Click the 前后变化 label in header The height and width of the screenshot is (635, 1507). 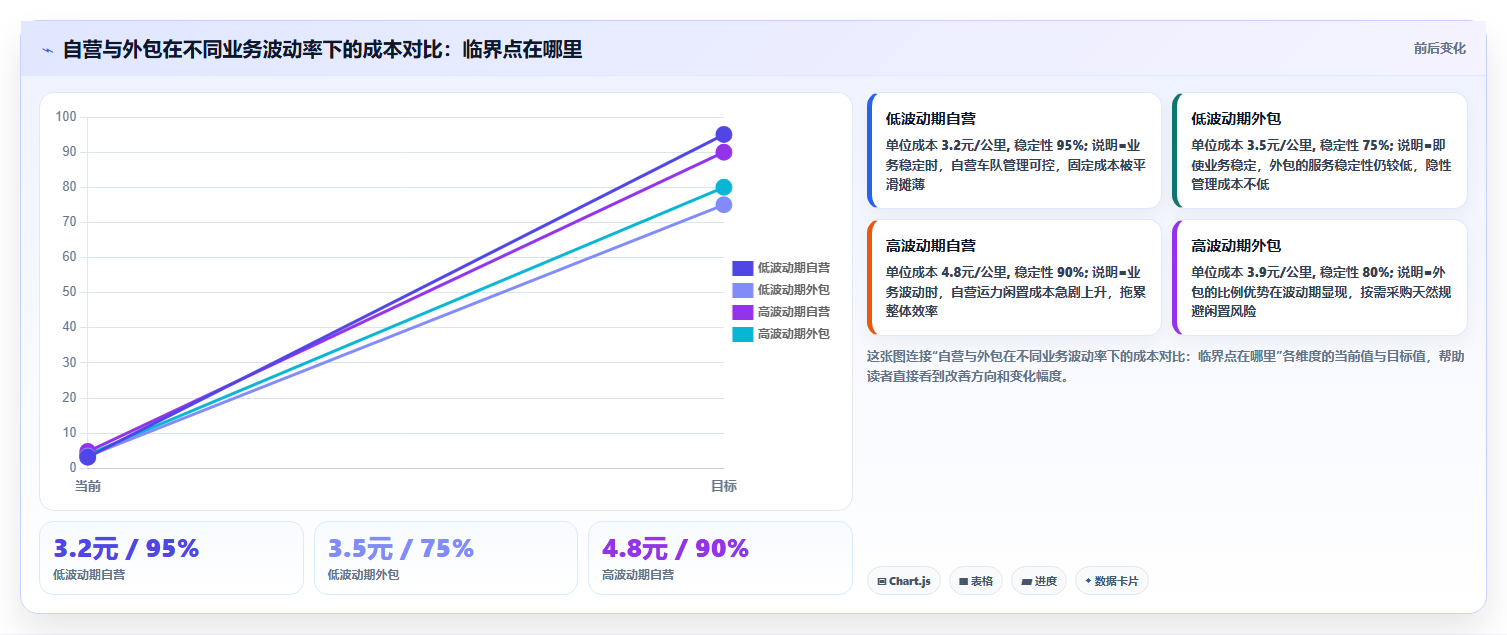1440,48
